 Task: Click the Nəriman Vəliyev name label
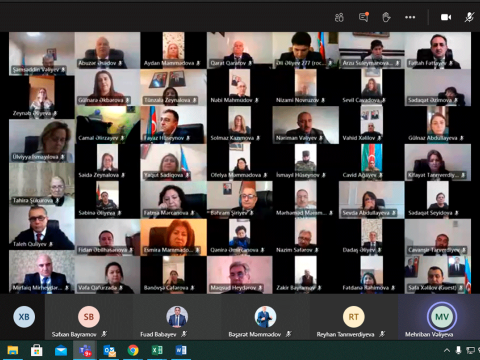coord(296,138)
